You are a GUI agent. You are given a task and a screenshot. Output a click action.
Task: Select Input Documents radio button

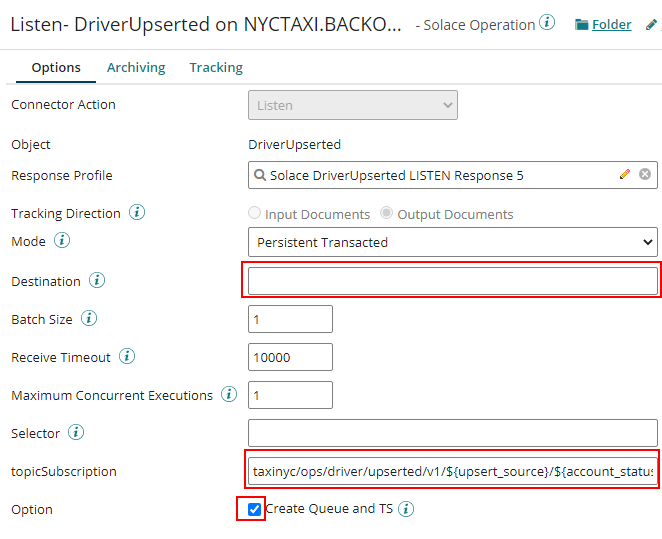255,214
